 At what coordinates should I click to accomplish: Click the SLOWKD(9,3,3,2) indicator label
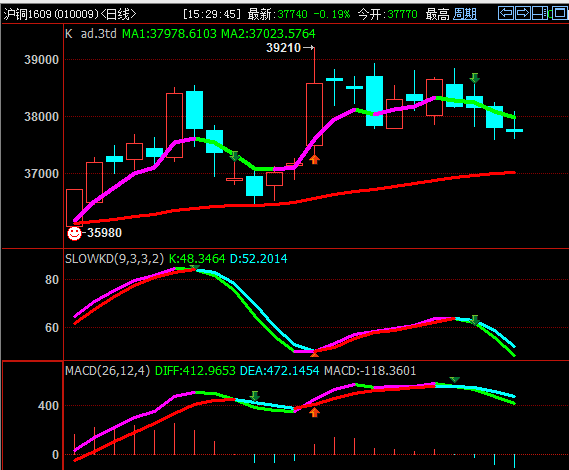coord(114,259)
